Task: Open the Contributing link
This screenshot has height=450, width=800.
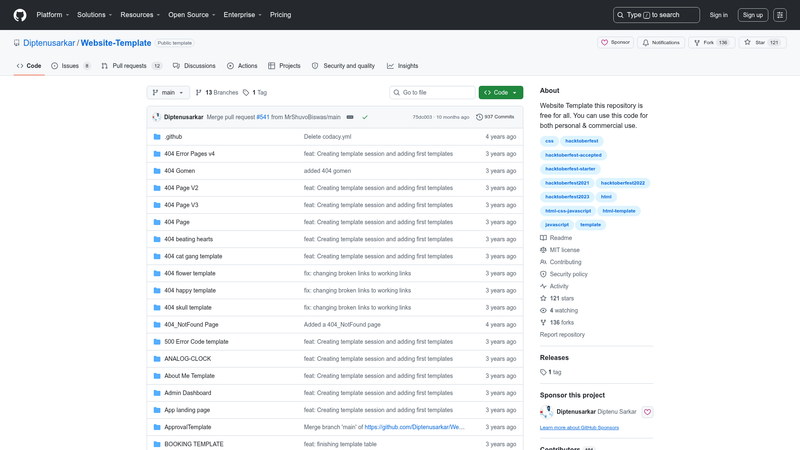Action: pos(561,262)
